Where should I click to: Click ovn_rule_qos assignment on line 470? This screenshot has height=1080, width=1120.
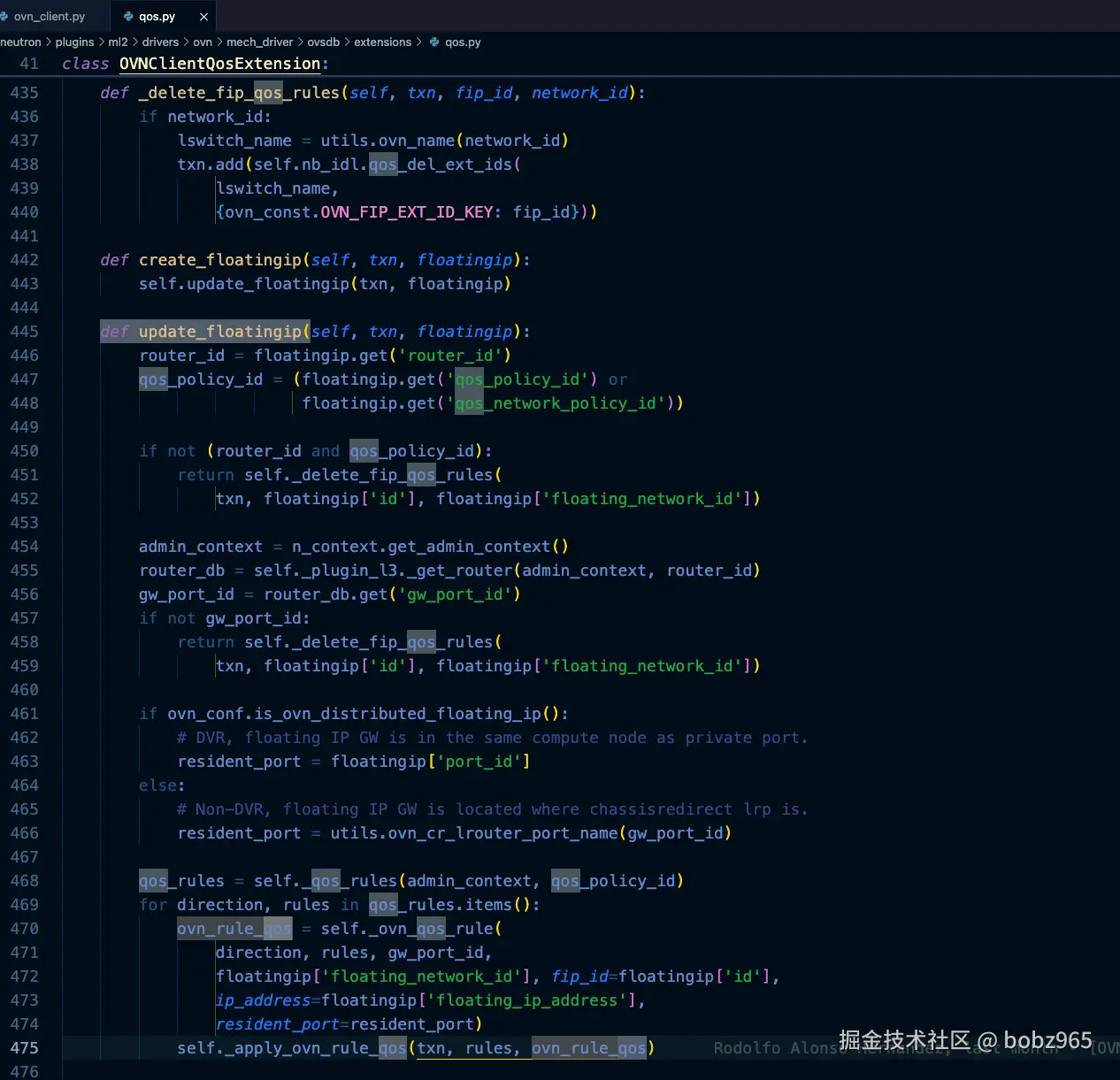pos(234,929)
